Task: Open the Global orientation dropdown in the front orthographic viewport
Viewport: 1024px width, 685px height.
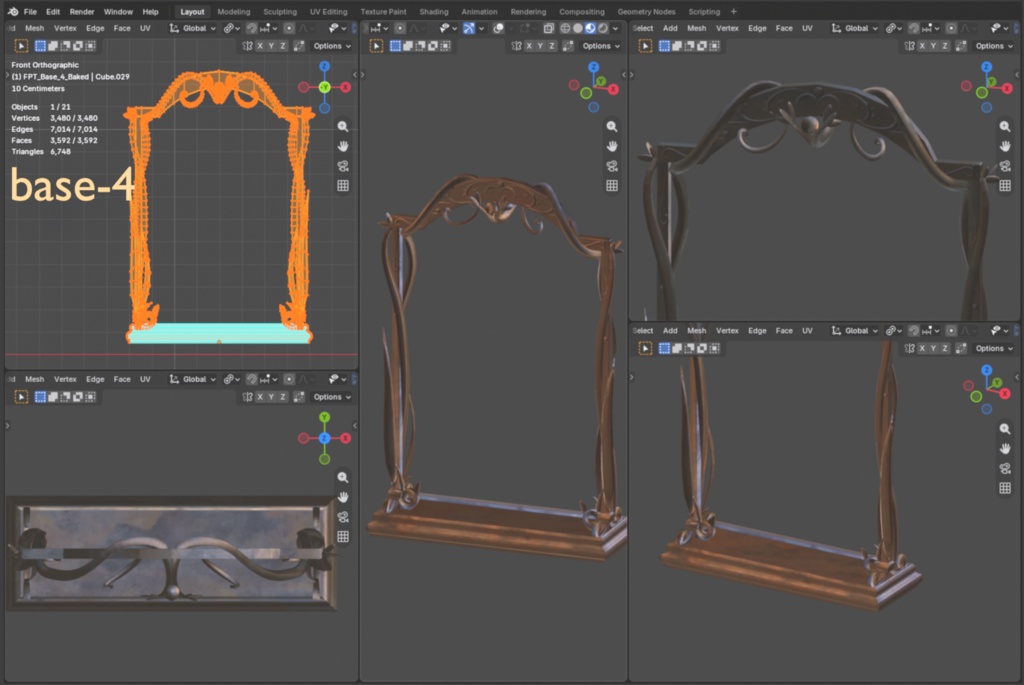Action: 193,28
